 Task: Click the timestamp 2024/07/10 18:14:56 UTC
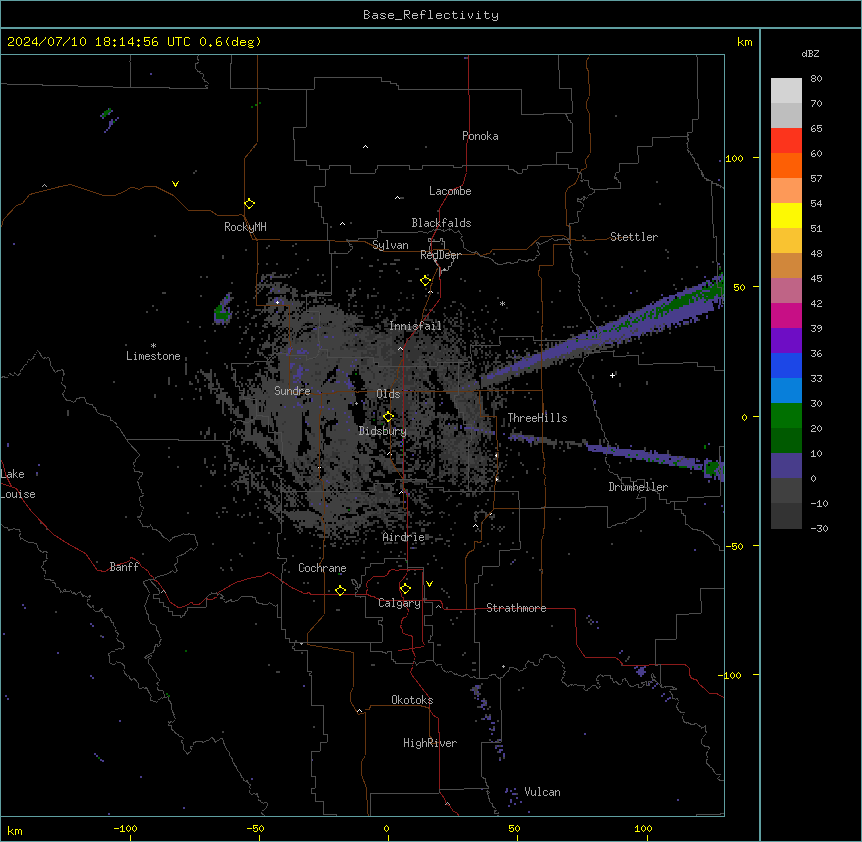pos(99,42)
